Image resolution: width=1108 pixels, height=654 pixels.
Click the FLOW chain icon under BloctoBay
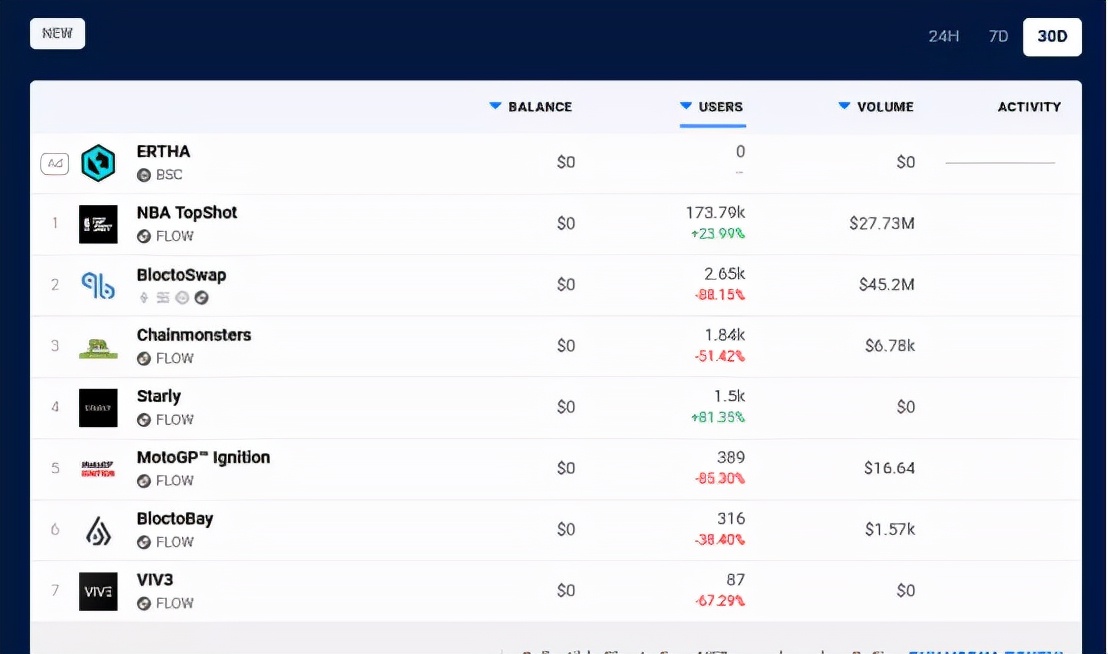[144, 542]
